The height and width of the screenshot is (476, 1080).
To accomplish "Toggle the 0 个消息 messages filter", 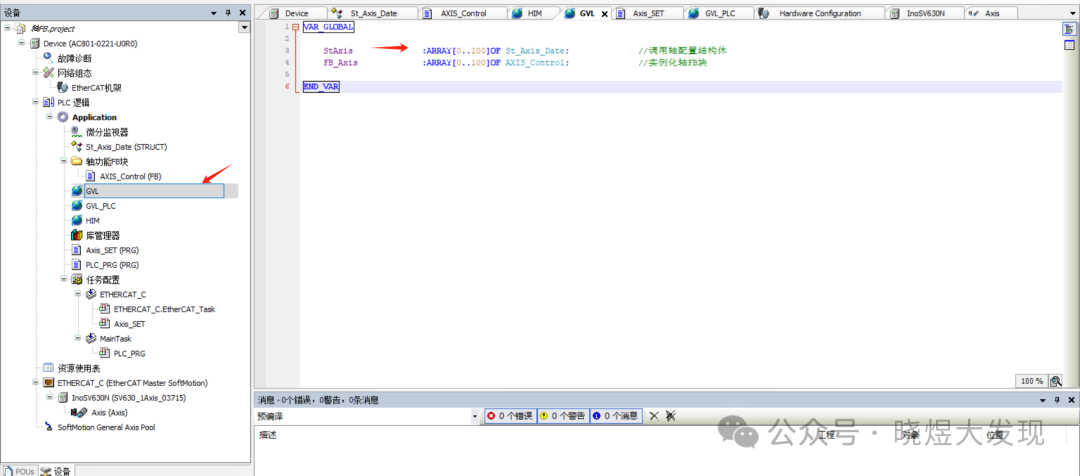I will (x=615, y=415).
